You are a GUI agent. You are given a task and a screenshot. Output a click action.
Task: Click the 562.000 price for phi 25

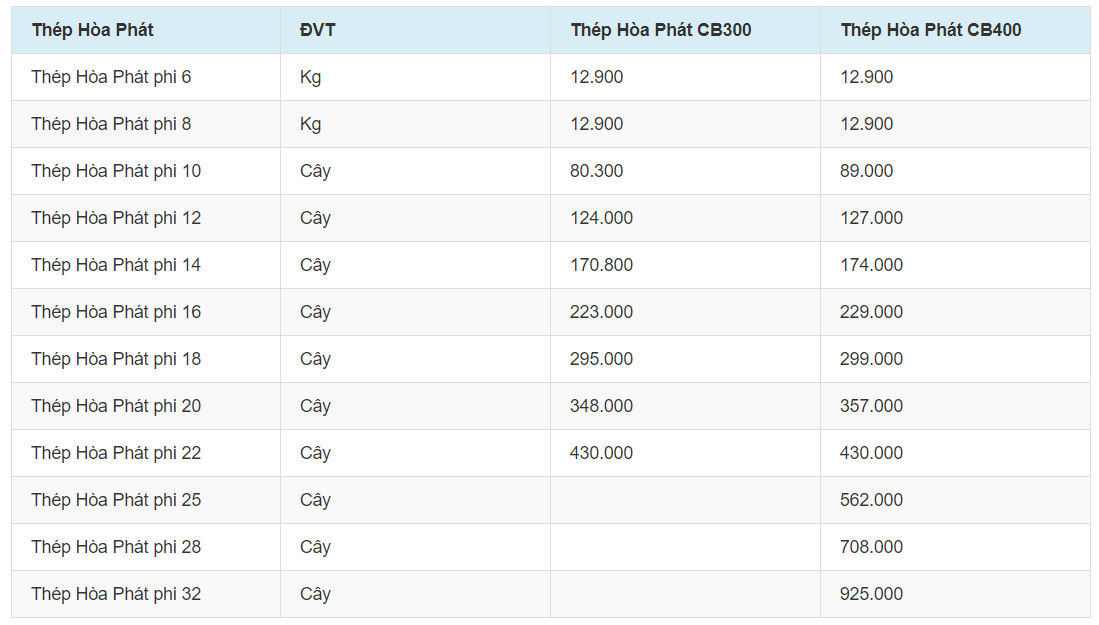tap(871, 500)
